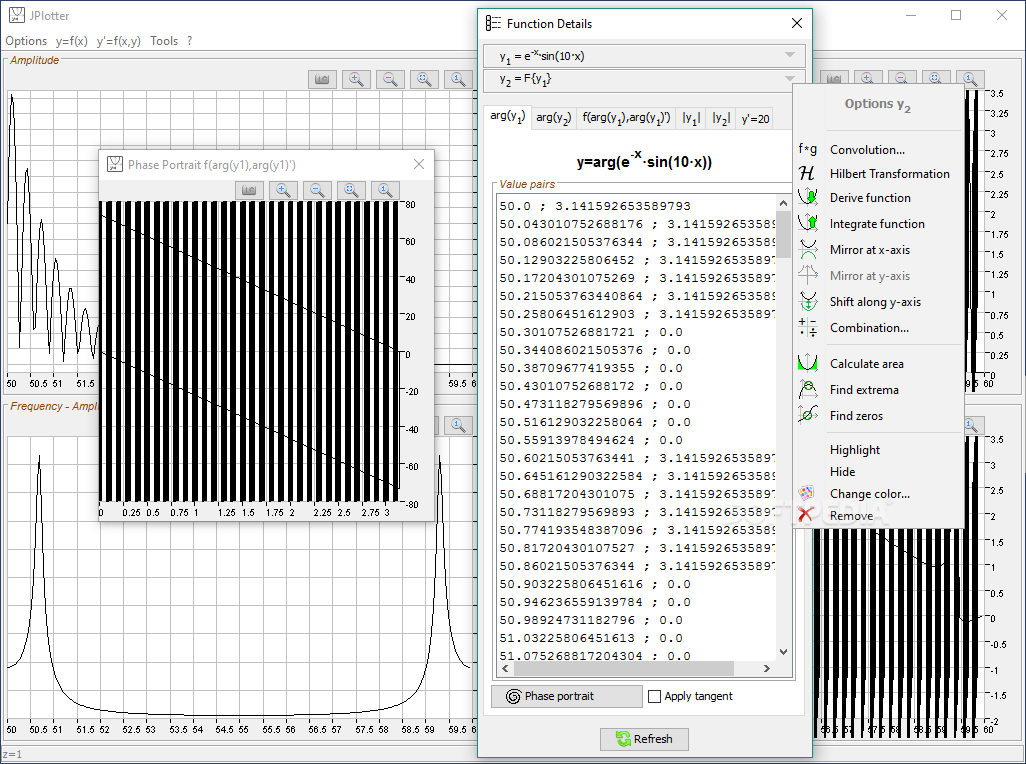The image size is (1026, 764).
Task: Reset zoom on the top-right plot panel
Action: coord(970,79)
